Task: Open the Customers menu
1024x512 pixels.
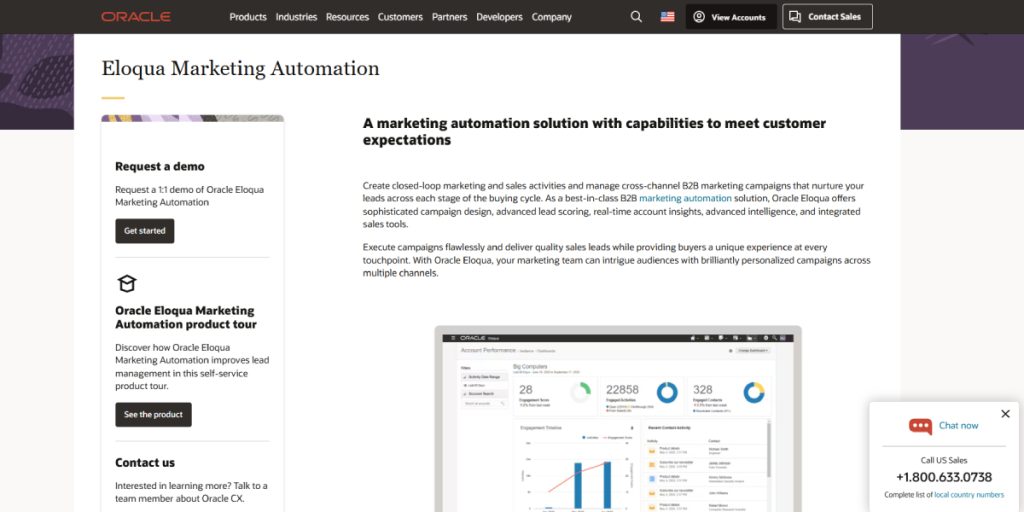Action: point(400,17)
